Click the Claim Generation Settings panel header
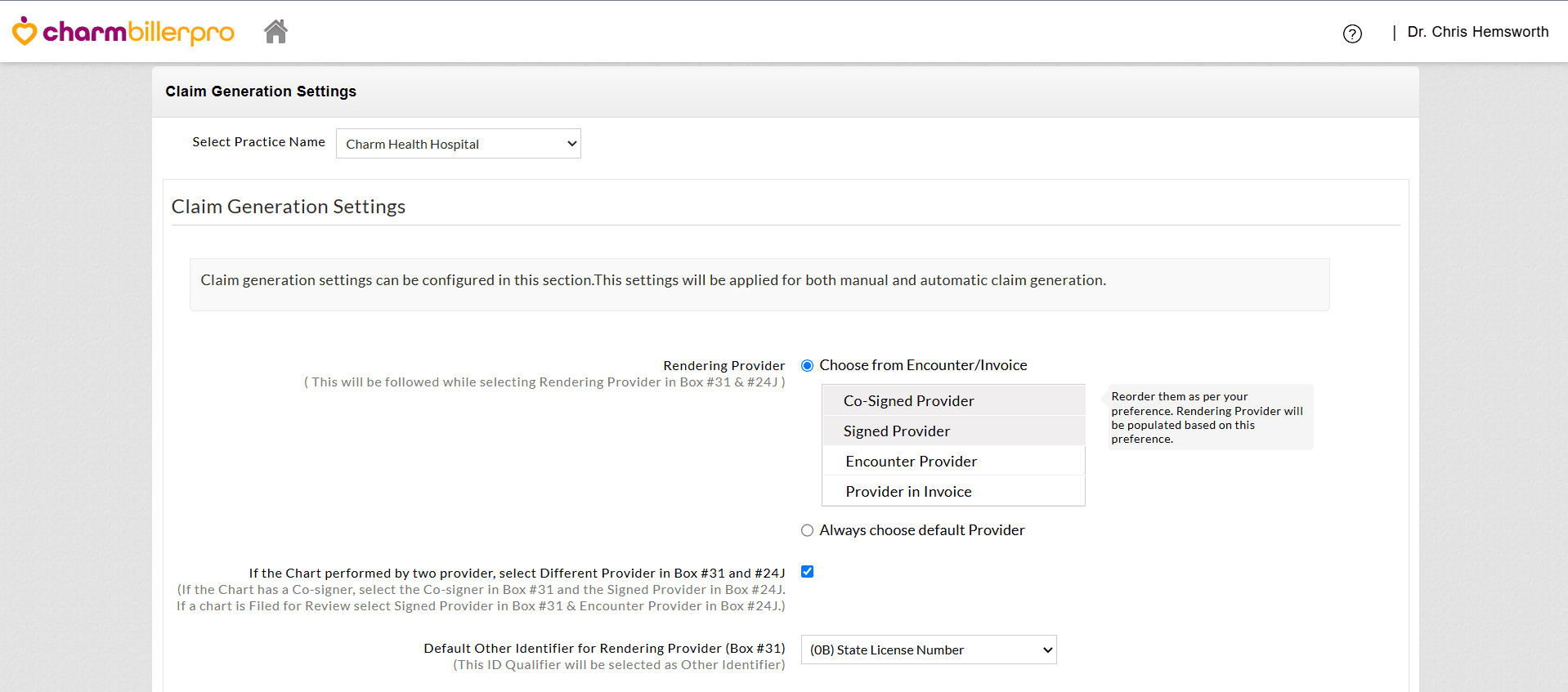 [261, 92]
